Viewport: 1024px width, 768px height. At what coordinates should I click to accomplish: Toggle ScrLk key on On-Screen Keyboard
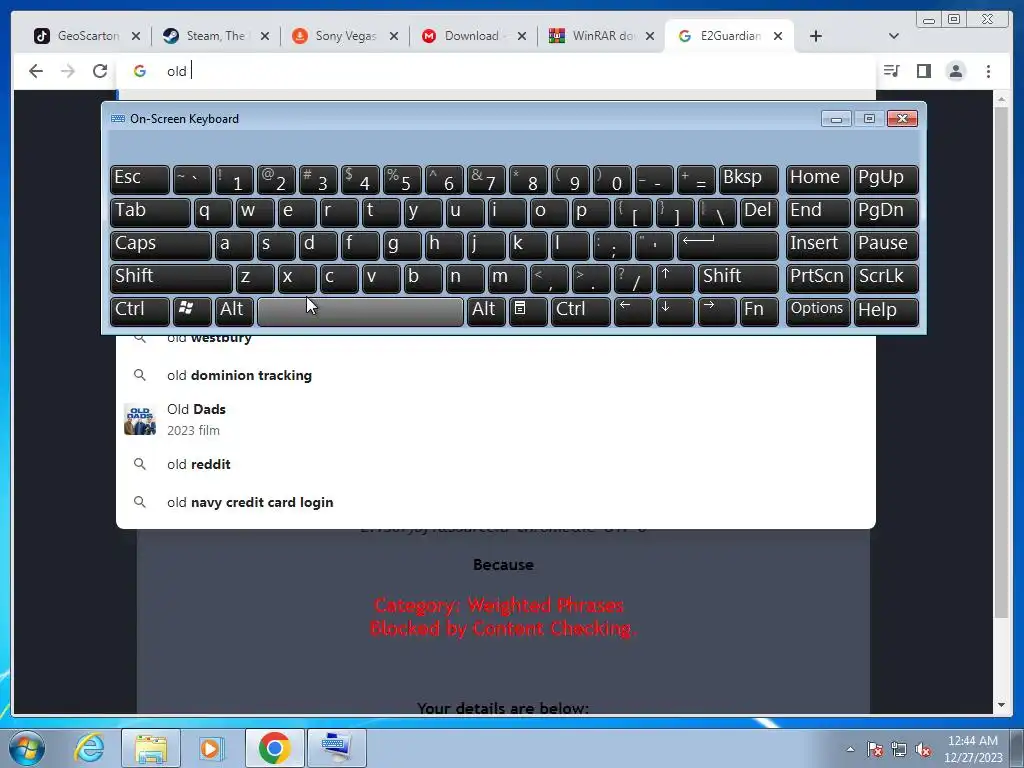pyautogui.click(x=886, y=278)
